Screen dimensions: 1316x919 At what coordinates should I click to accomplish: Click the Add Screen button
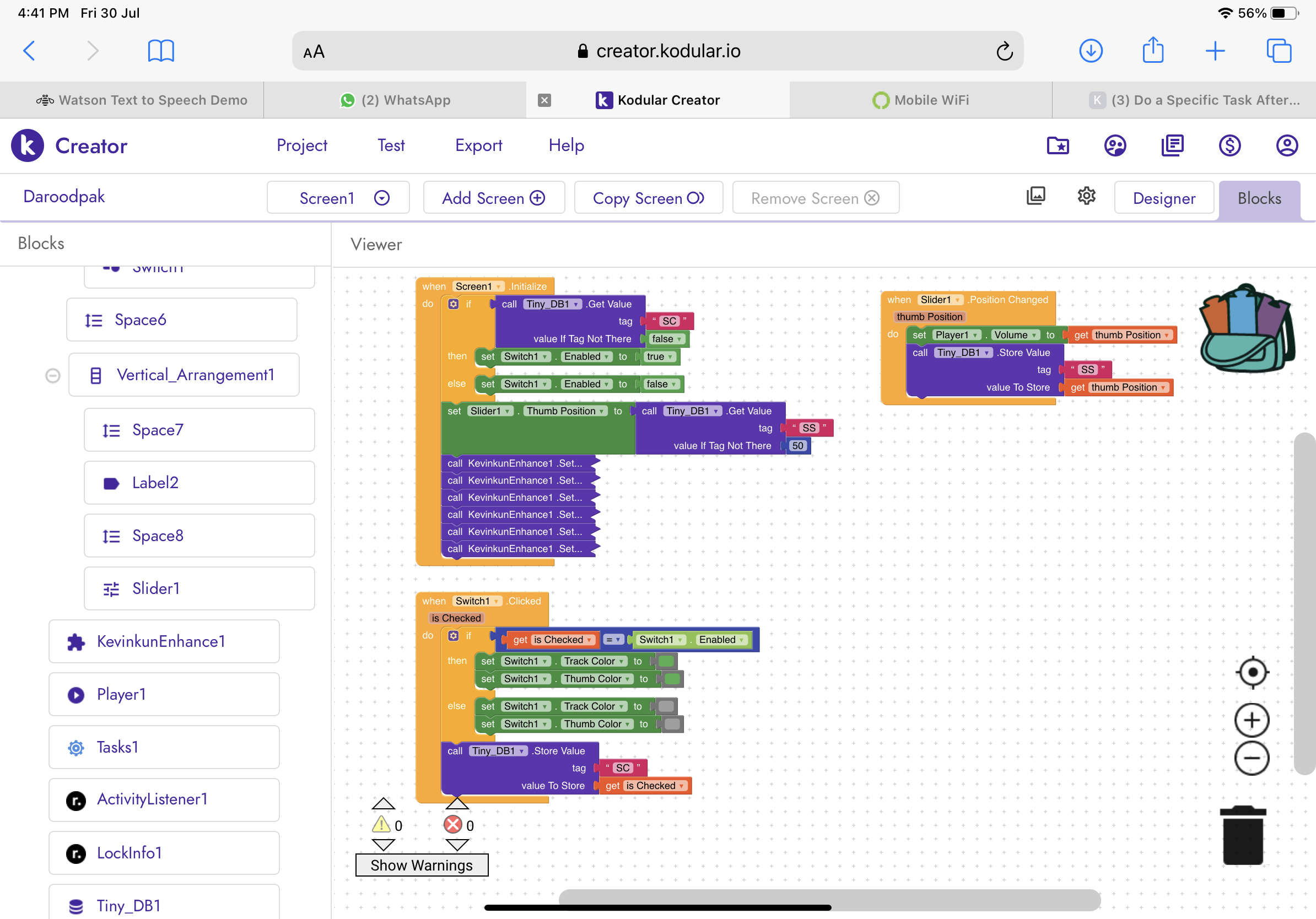(x=494, y=198)
